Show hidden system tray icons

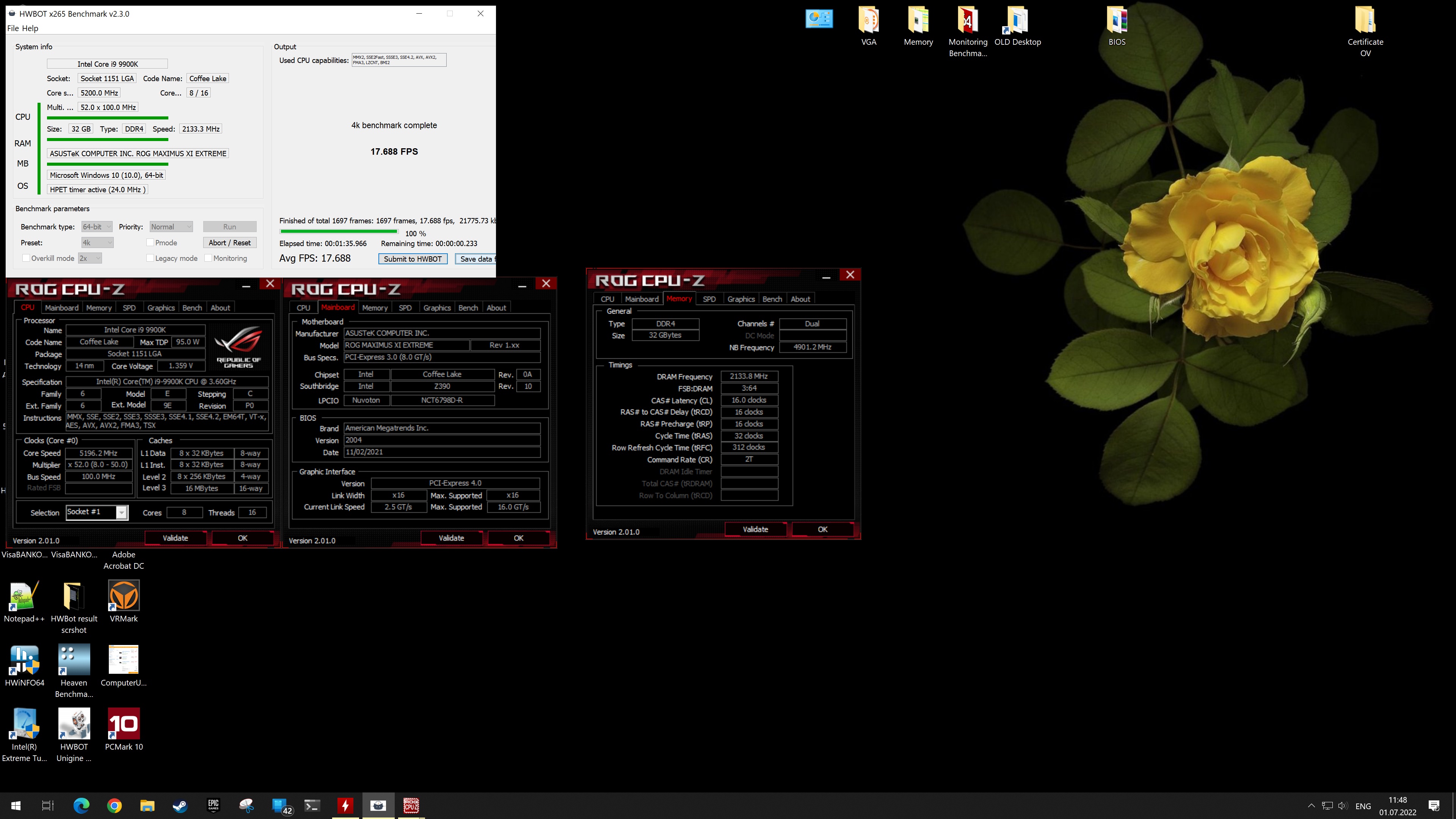[1311, 805]
